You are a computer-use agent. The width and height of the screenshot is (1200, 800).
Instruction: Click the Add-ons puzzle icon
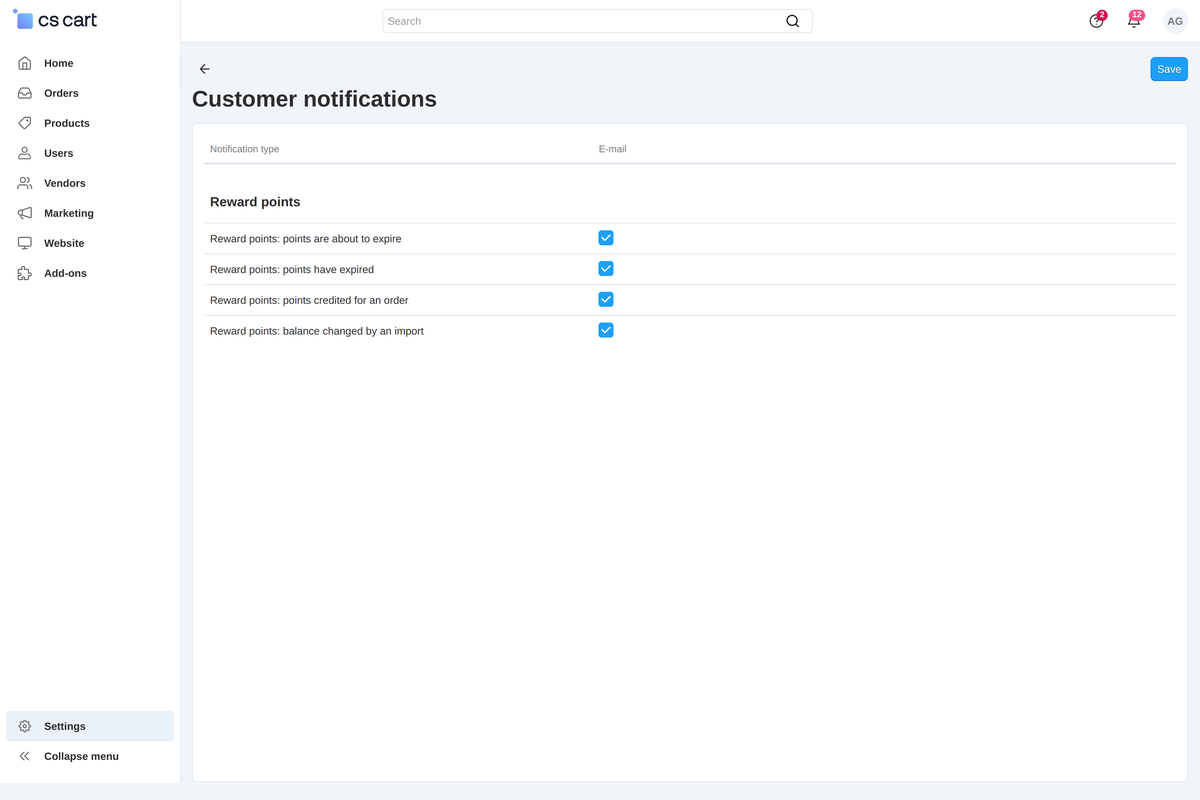(25, 273)
